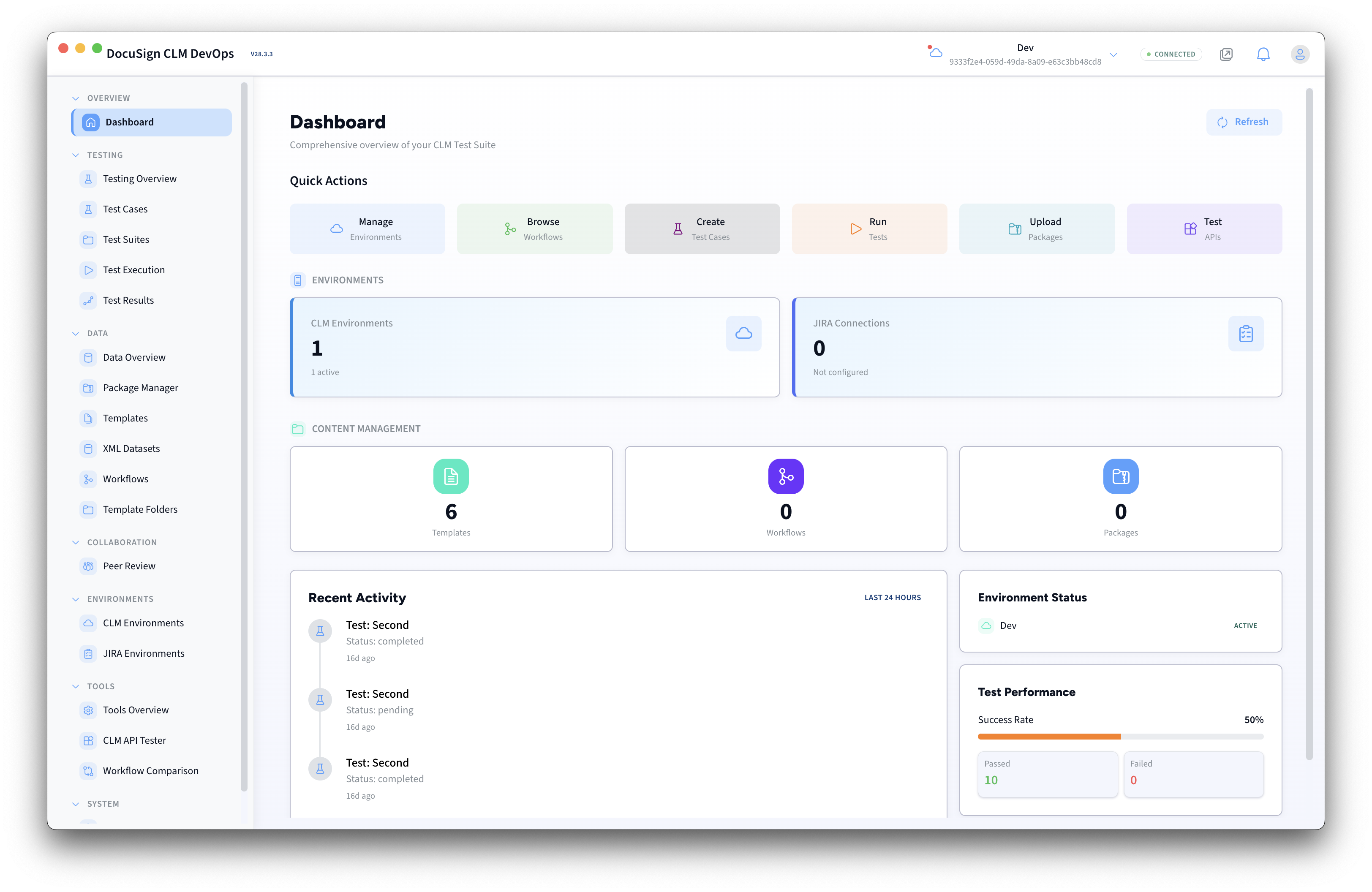The height and width of the screenshot is (892, 1372).
Task: Click the Refresh button
Action: pyautogui.click(x=1244, y=122)
